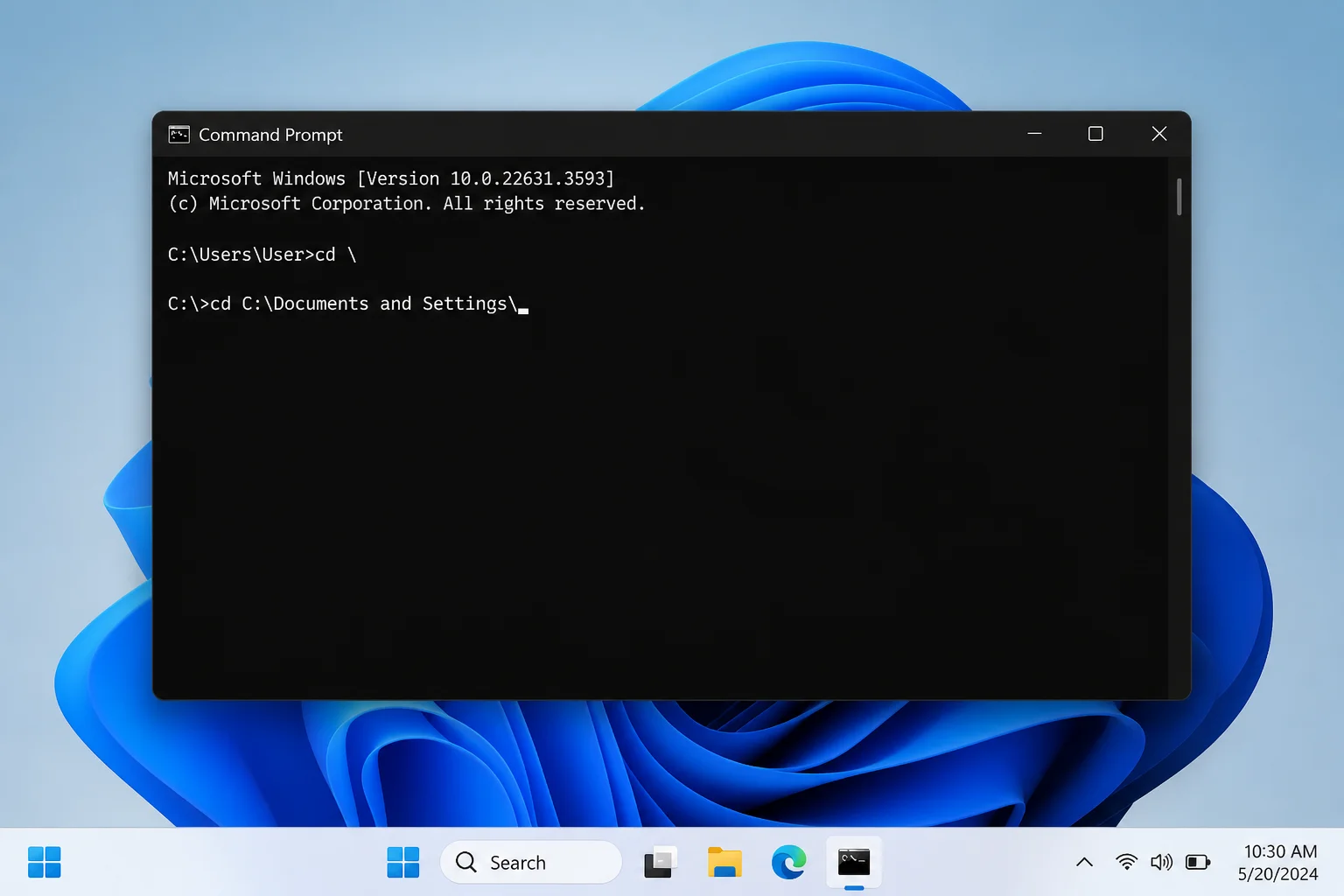The width and height of the screenshot is (1344, 896).
Task: Open the Widgets icon at taskbar far left
Action: coord(45,863)
